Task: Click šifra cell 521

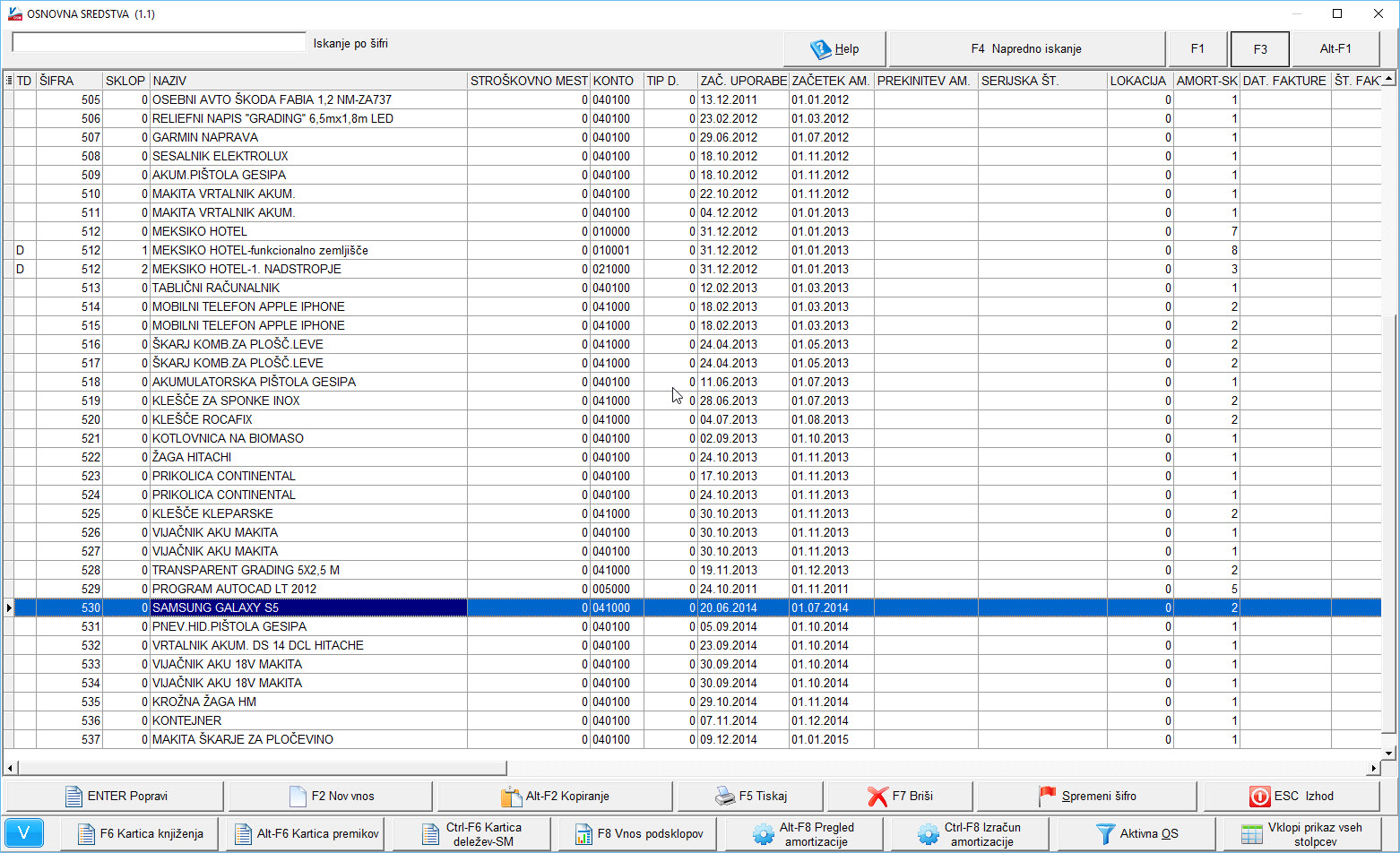Action: [x=70, y=438]
